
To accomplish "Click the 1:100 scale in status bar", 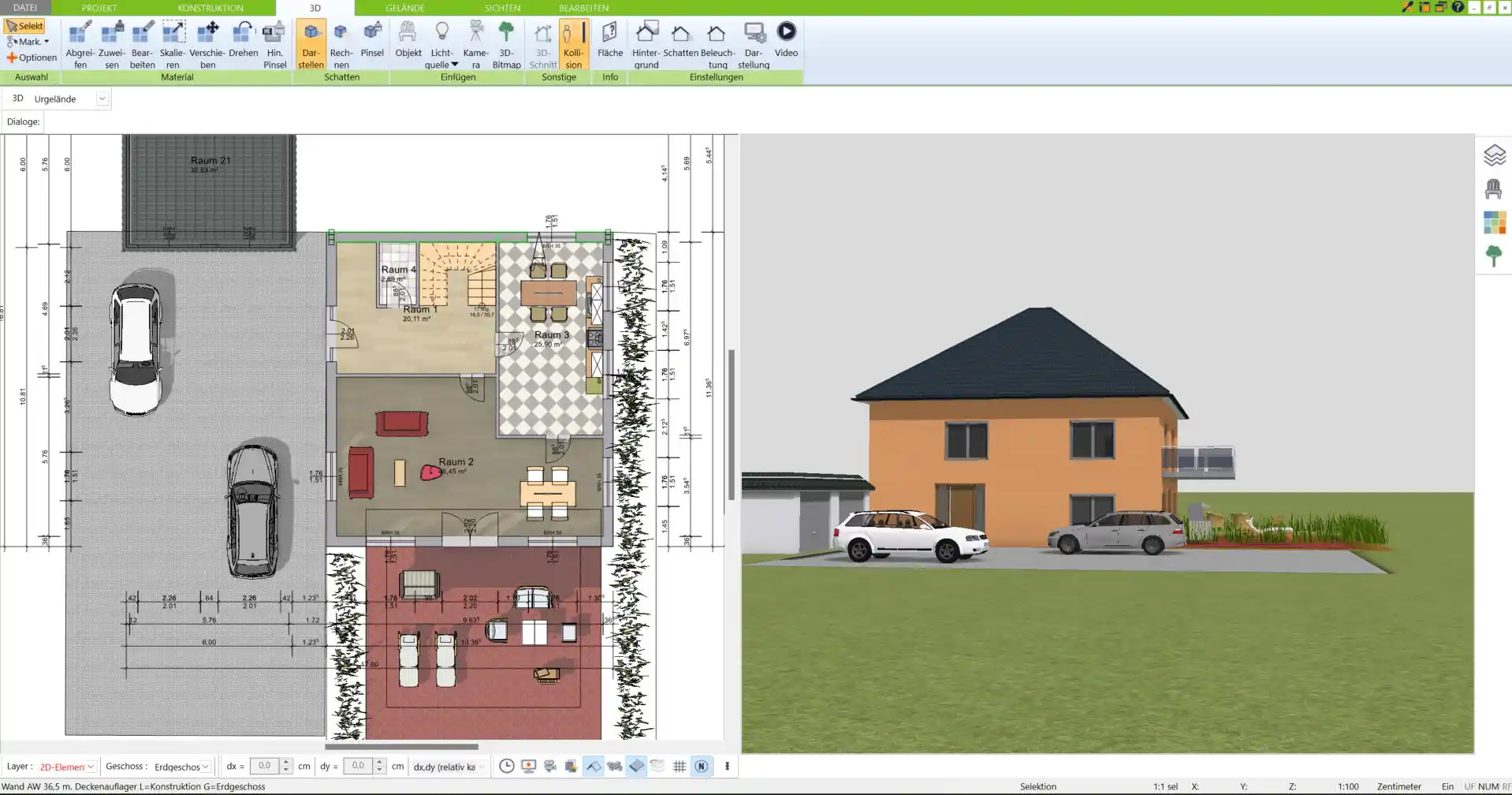I will 1348,786.
